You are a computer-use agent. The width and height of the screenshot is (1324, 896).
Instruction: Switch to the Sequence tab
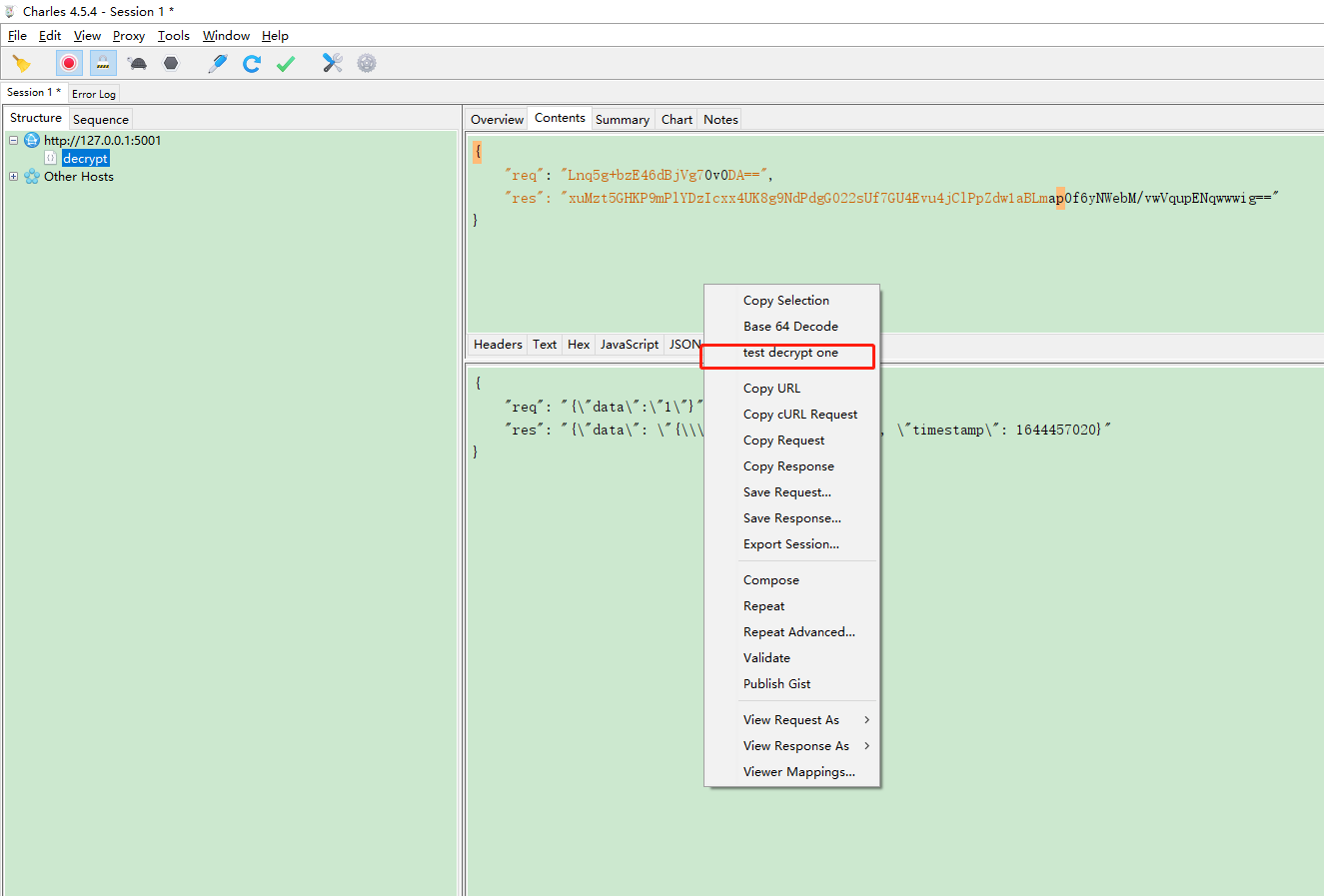point(100,119)
